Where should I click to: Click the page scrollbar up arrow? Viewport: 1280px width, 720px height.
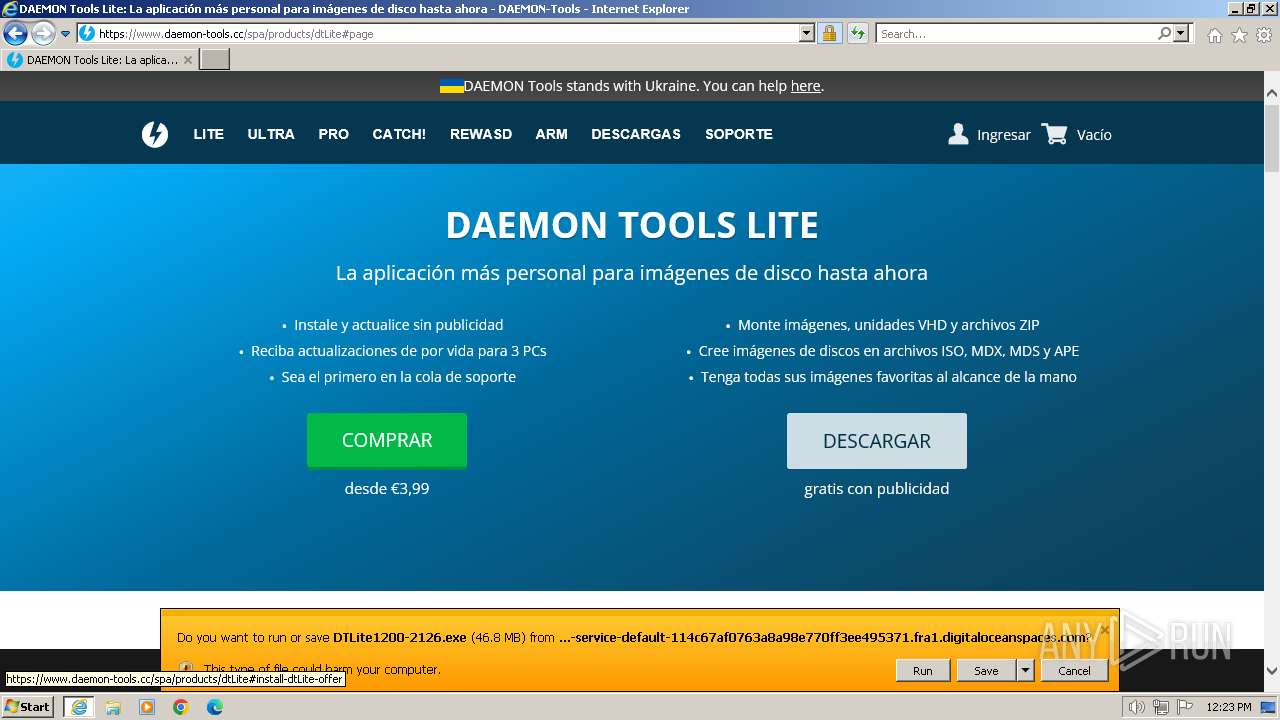(1272, 93)
